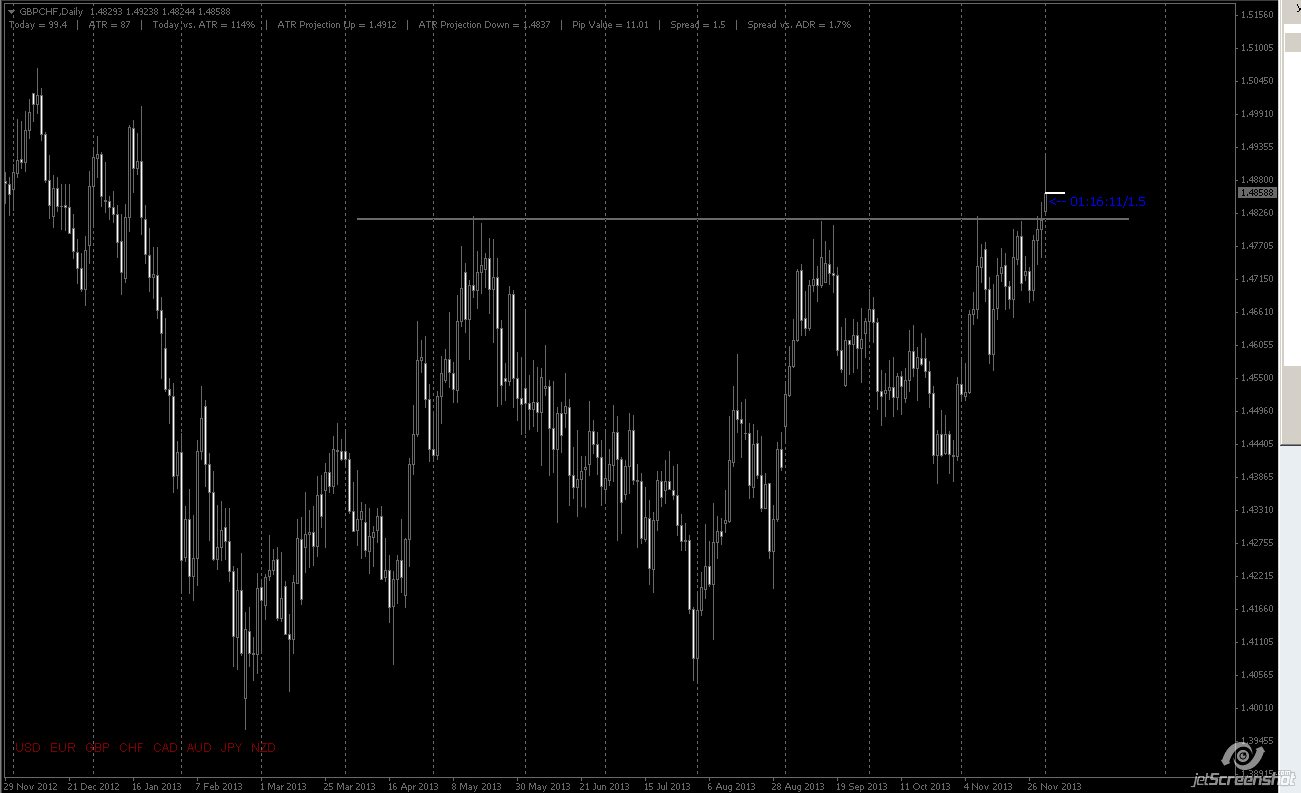
Task: Select the gray horizontal resistance line
Action: click(743, 218)
